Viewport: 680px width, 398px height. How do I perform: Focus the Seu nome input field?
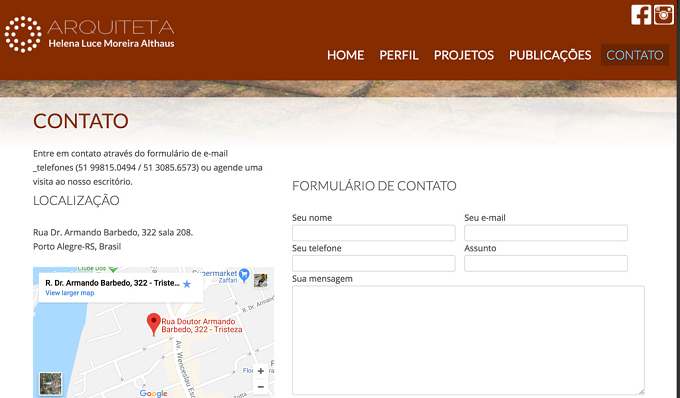pyautogui.click(x=373, y=233)
